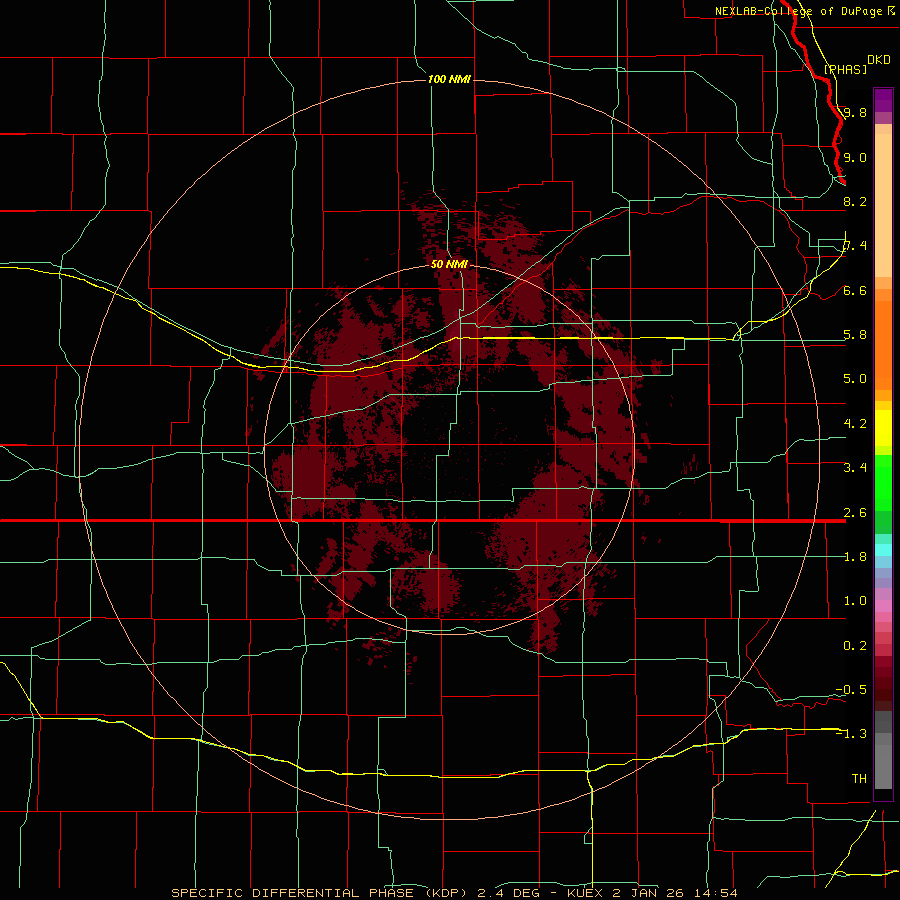Click the 2.6 value on the color scale
This screenshot has width=900, height=900.
click(x=855, y=513)
